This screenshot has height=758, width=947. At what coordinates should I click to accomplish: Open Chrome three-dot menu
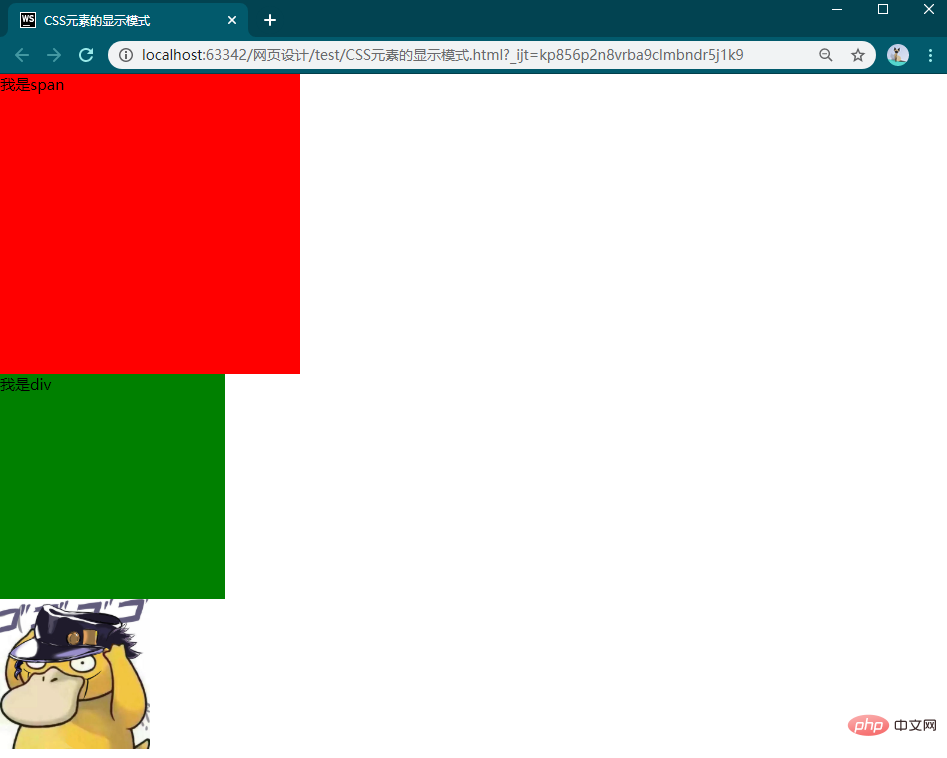(x=930, y=55)
